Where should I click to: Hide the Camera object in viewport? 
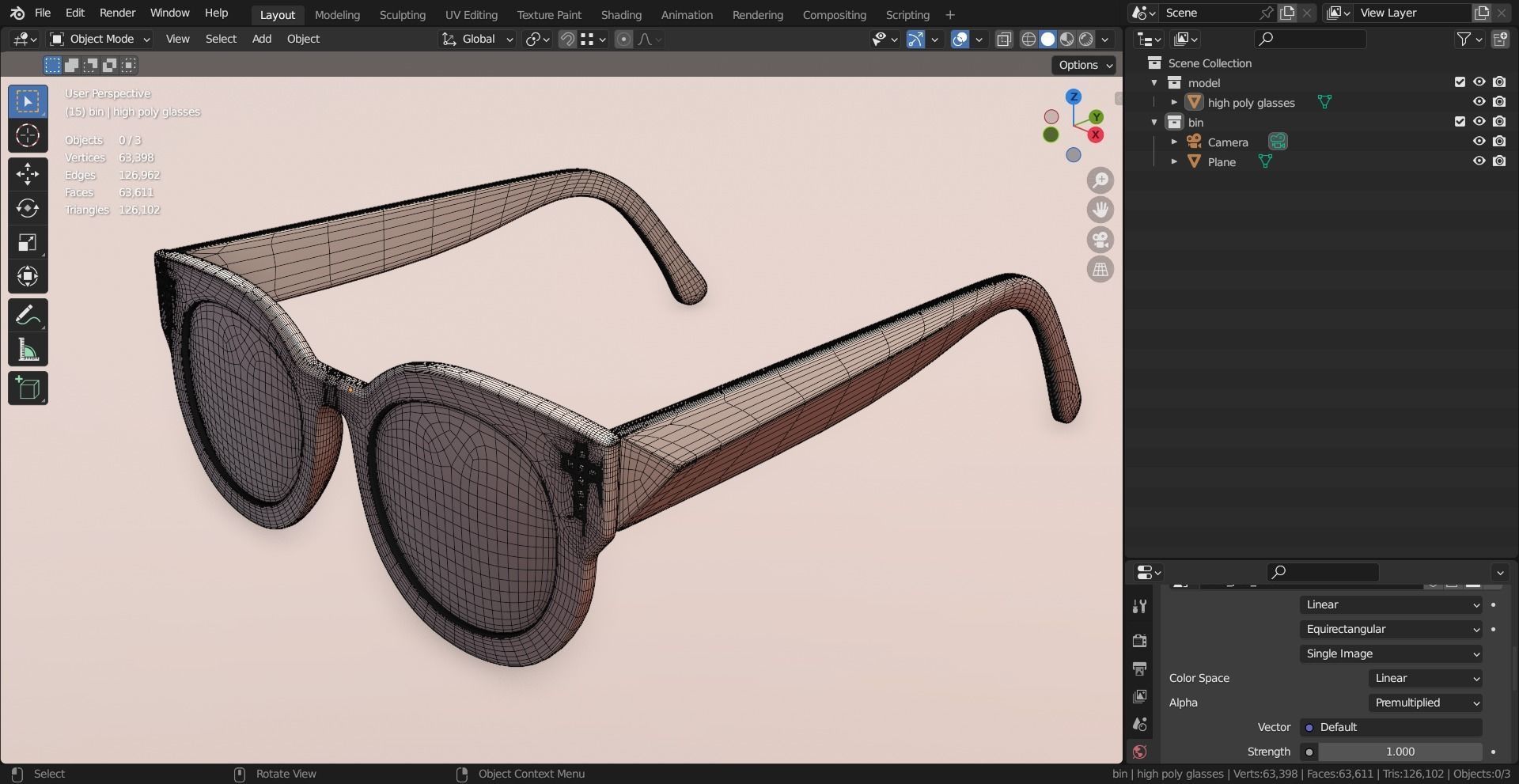[x=1479, y=142]
